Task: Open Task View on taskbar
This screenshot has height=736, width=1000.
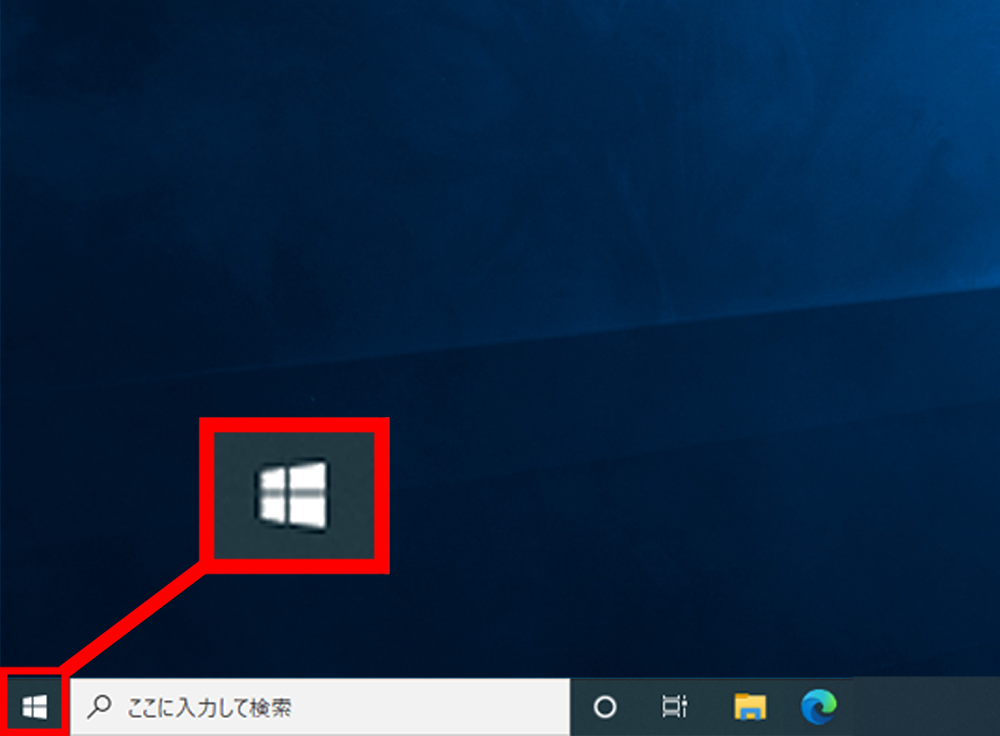Action: pyautogui.click(x=674, y=706)
